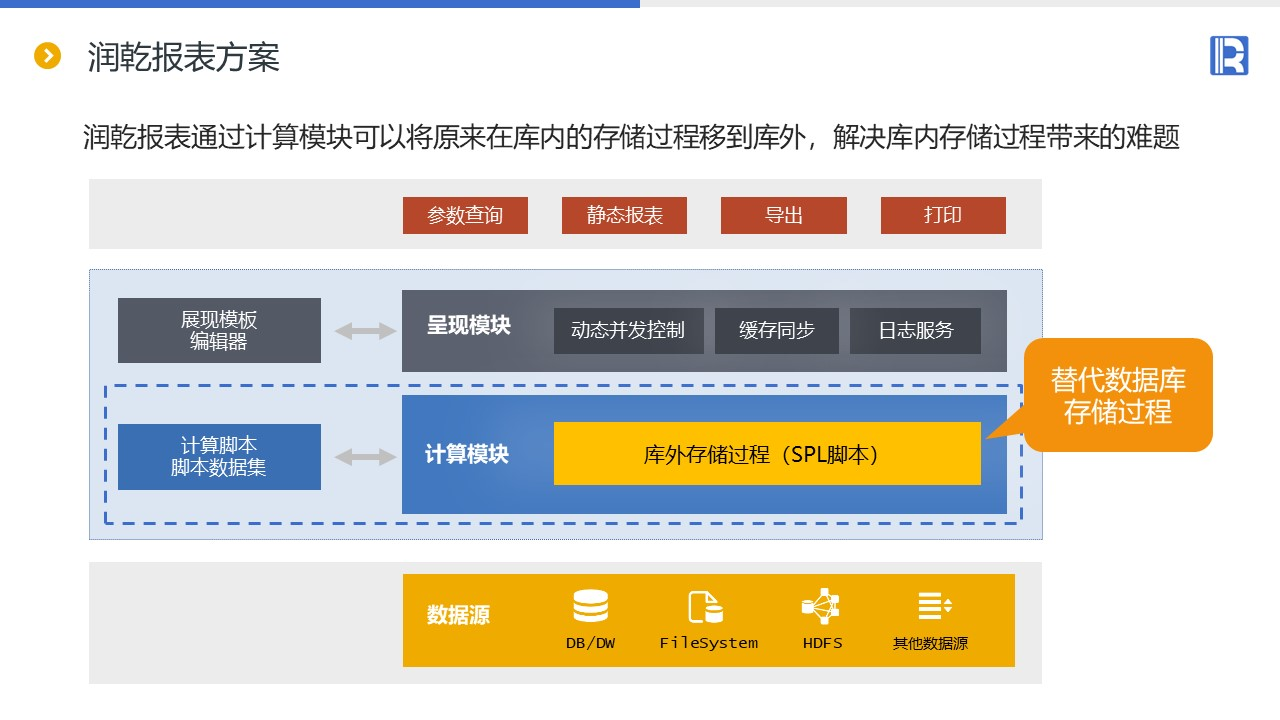Click the yellow 库外存储过程 SPL脚本 box

pyautogui.click(x=767, y=454)
